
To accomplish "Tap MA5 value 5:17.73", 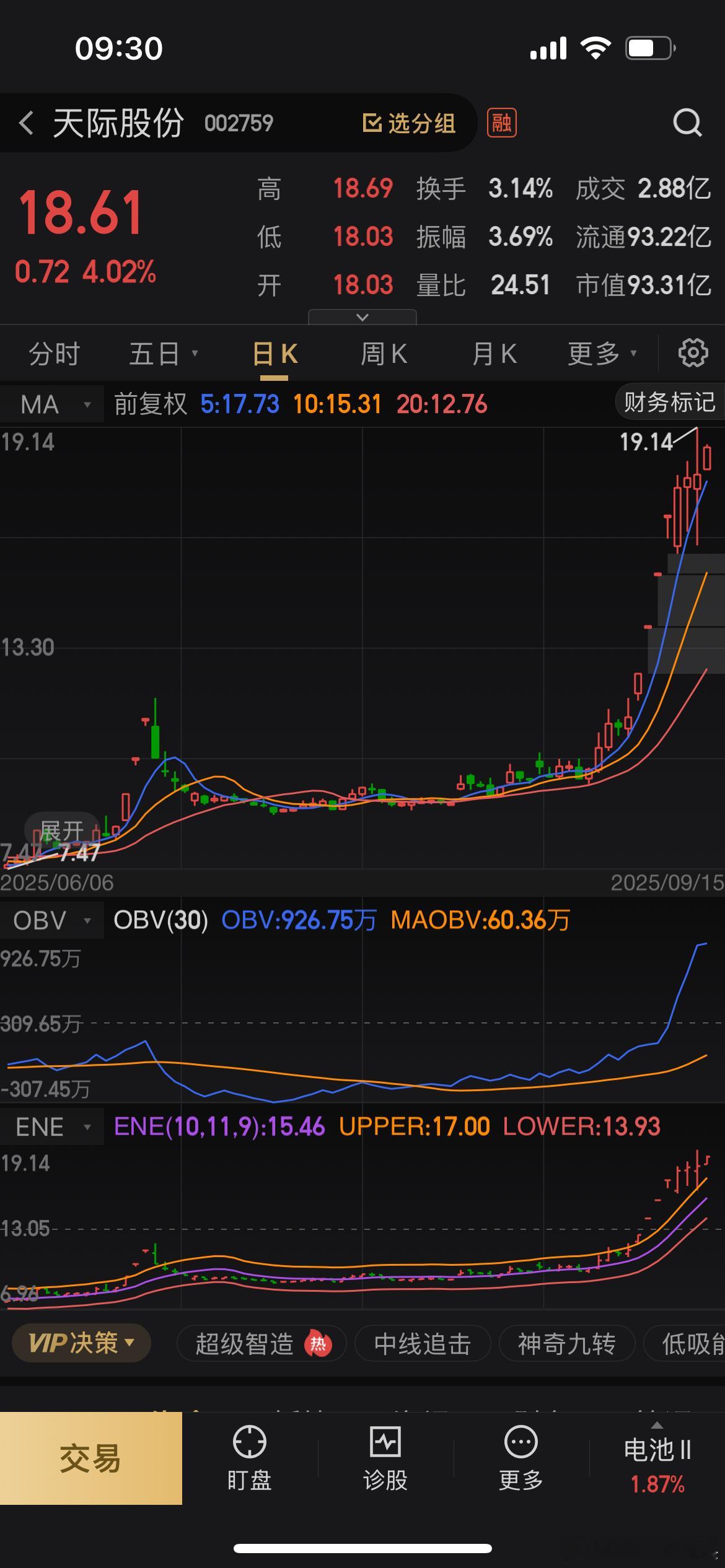I will [240, 404].
